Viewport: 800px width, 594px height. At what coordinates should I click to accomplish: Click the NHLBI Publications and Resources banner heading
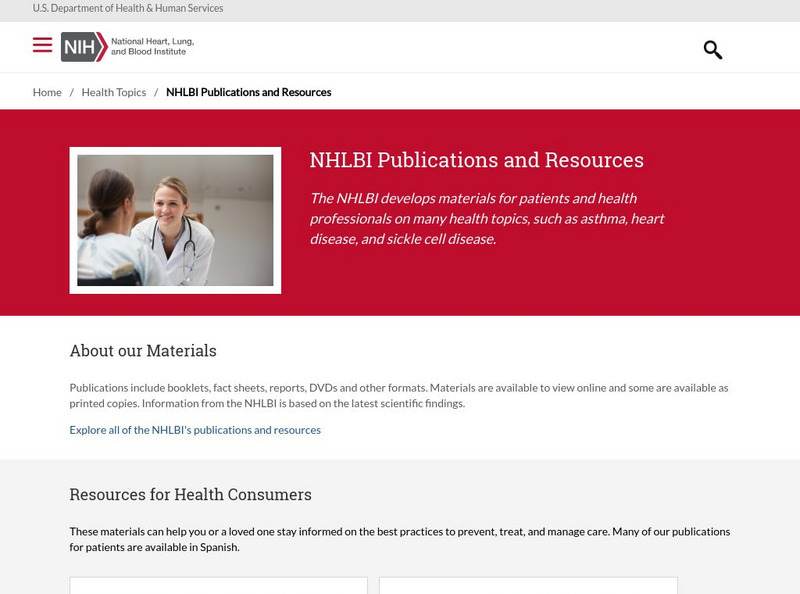pos(476,160)
